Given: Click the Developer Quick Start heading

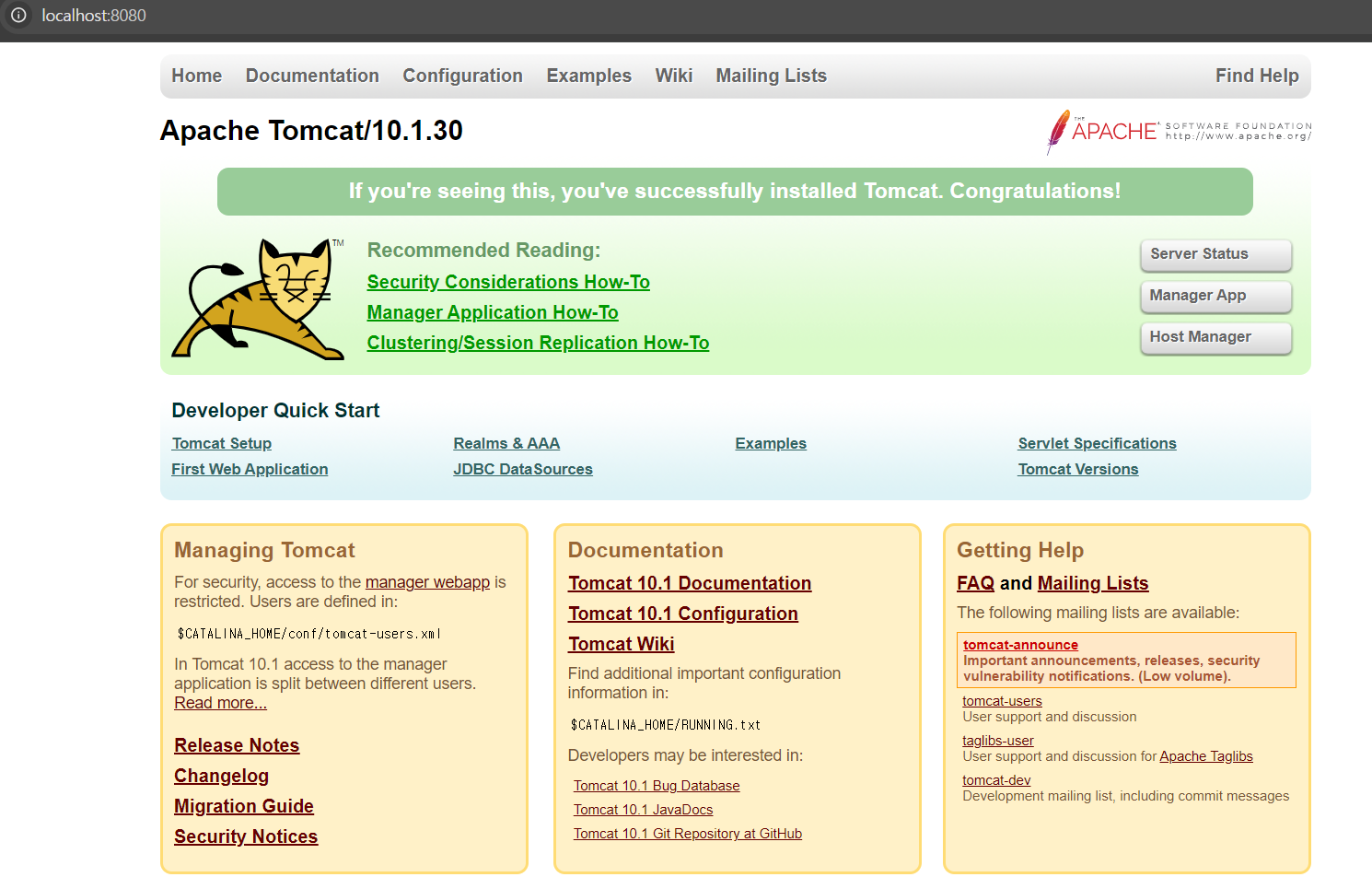Looking at the screenshot, I should 275,411.
